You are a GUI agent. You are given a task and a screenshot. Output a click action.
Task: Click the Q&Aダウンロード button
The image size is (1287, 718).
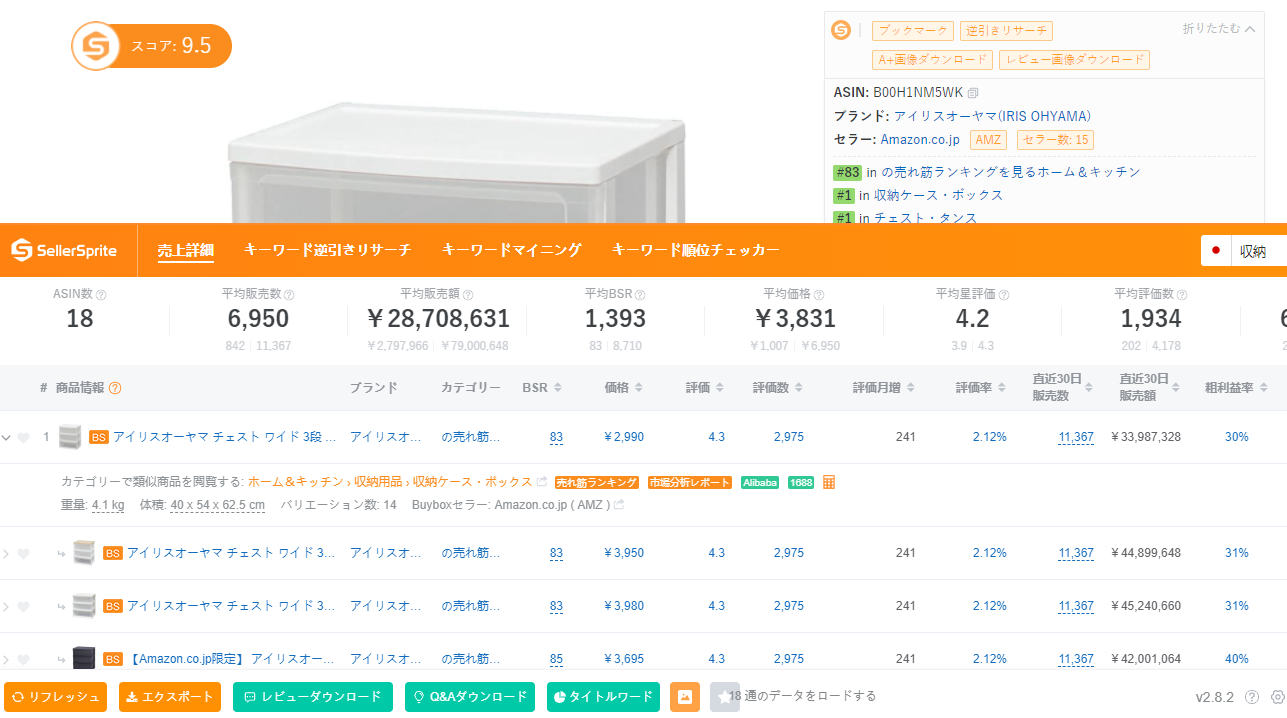tap(470, 697)
